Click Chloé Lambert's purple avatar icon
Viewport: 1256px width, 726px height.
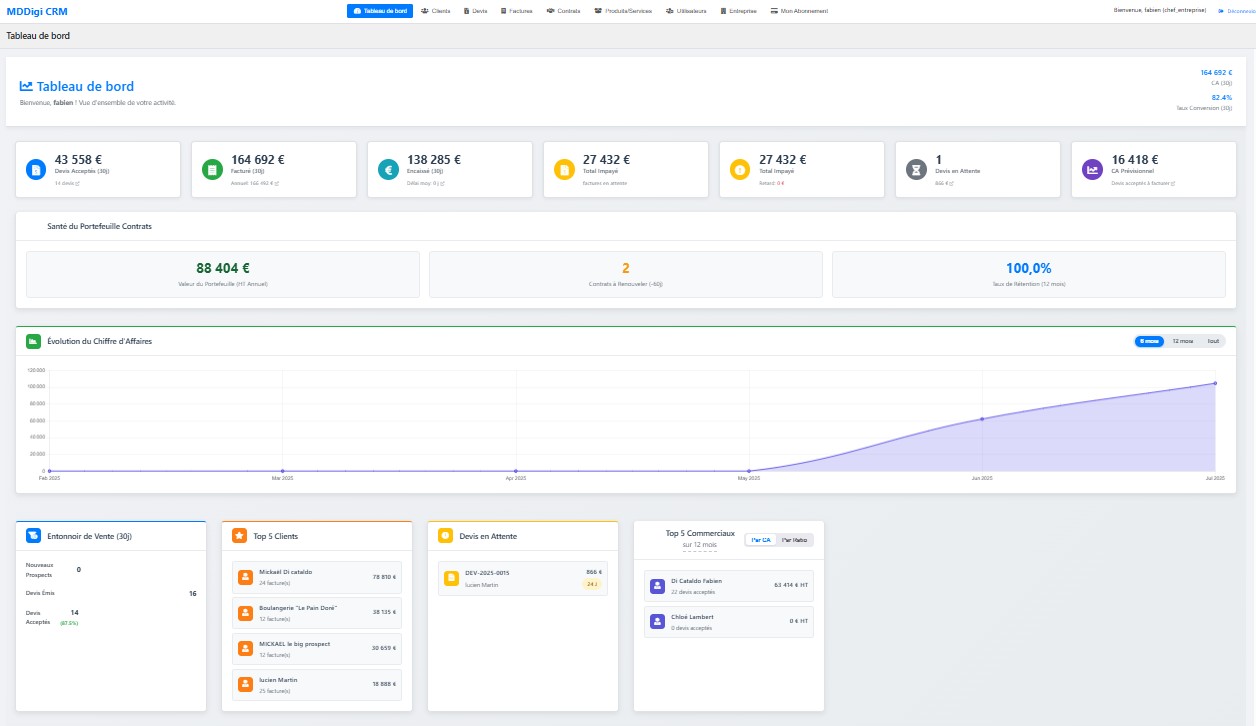tap(657, 622)
